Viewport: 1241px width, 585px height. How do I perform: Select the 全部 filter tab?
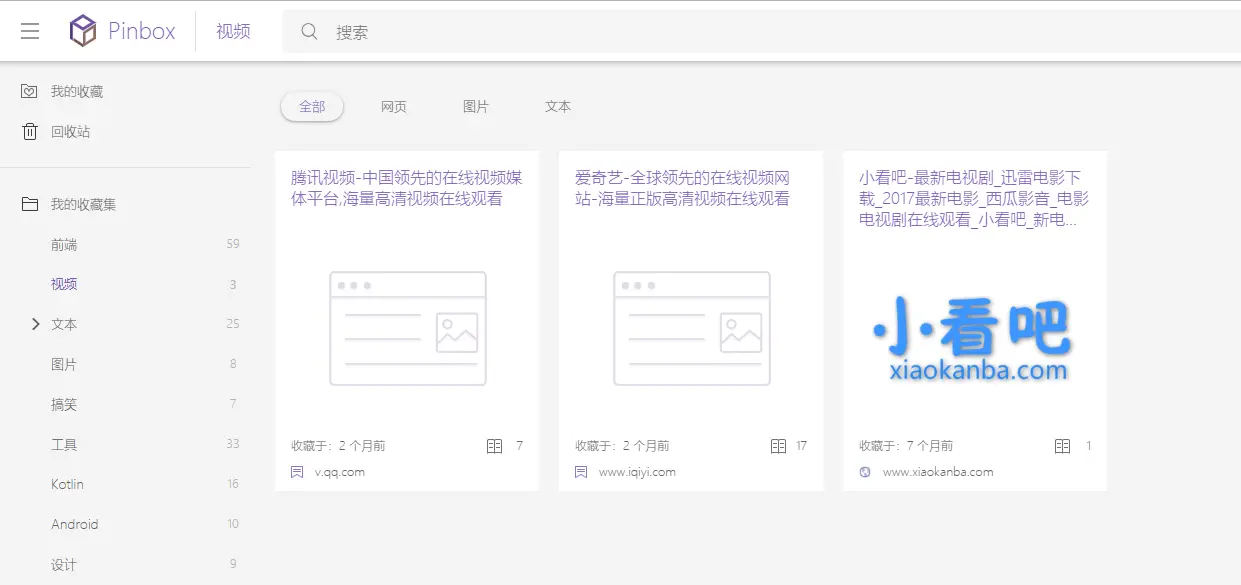312,106
